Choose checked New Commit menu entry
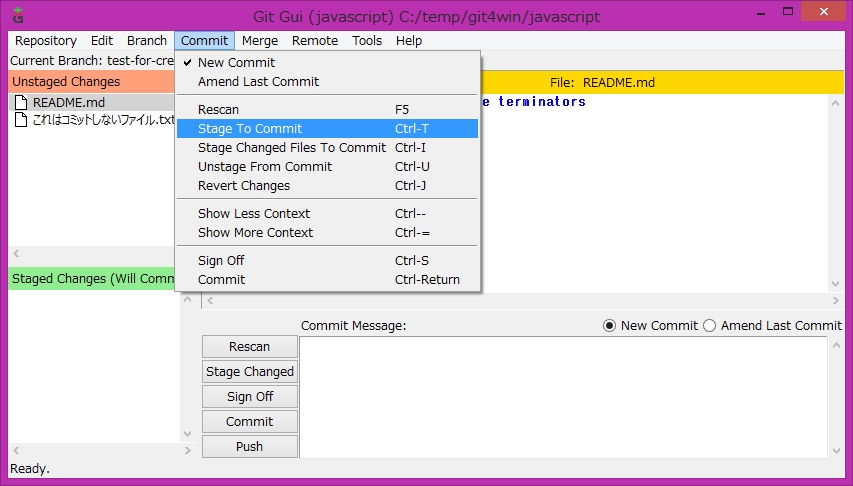 [328, 63]
